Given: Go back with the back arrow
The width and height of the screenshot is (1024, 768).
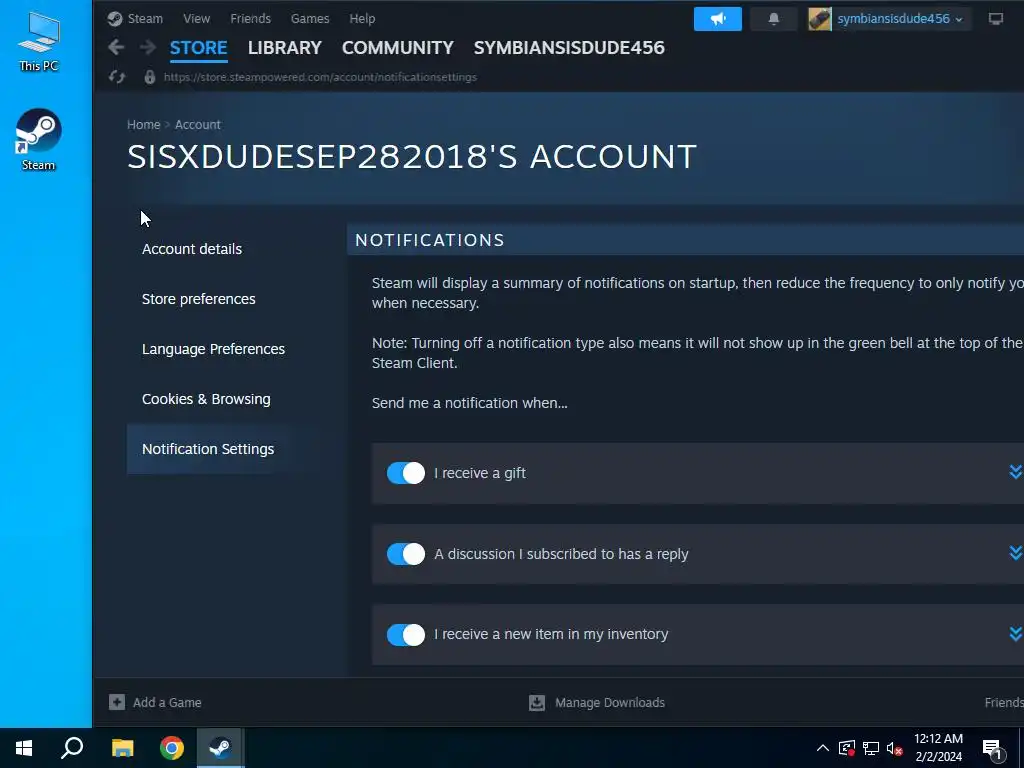Looking at the screenshot, I should coord(116,47).
